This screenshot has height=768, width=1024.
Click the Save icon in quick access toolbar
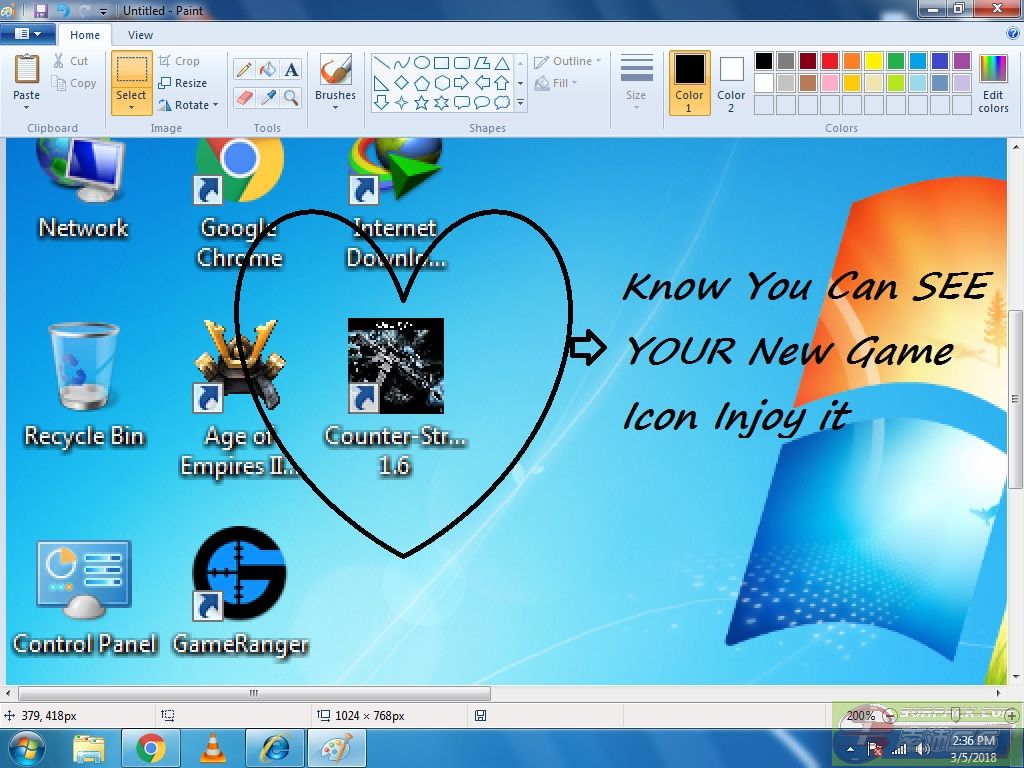41,10
